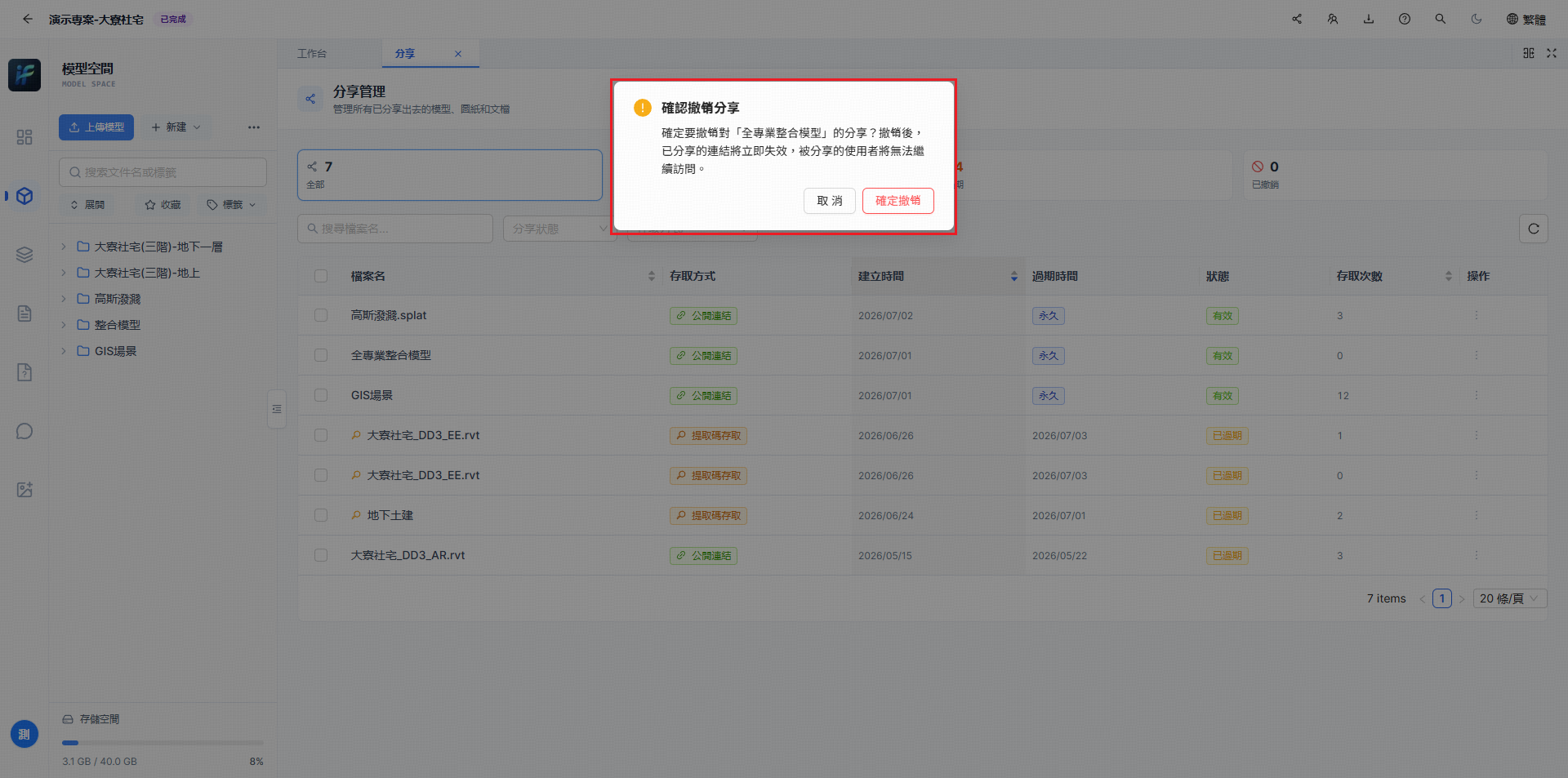Click the back arrow in the header

click(x=28, y=19)
